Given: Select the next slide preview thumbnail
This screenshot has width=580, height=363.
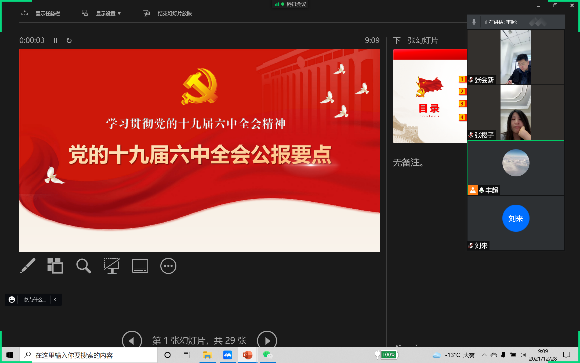Looking at the screenshot, I should [x=430, y=96].
